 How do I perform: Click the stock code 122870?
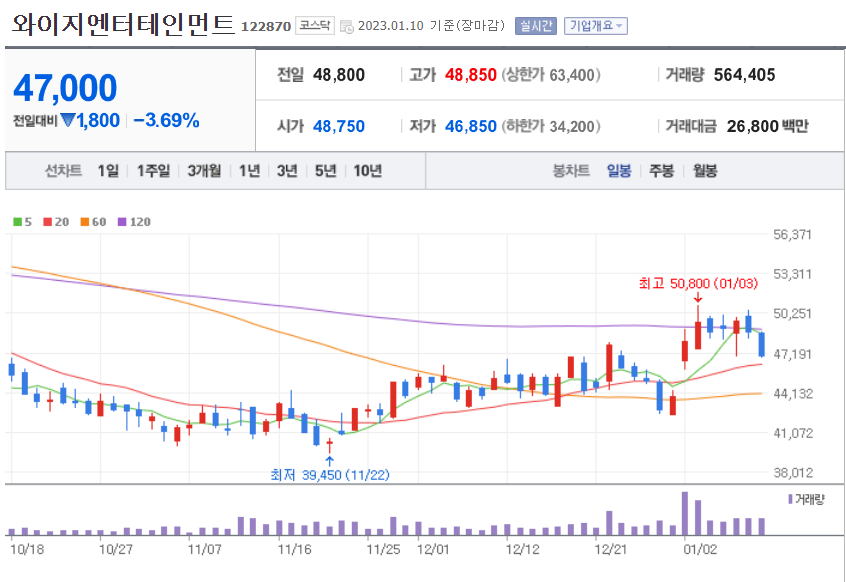266,26
